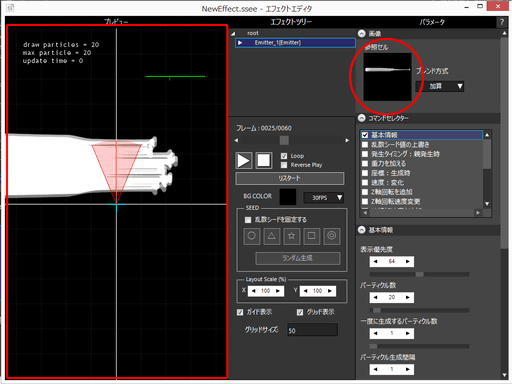Toggle ガイド表示 checkbox
This screenshot has width=512, height=384.
pos(240,312)
